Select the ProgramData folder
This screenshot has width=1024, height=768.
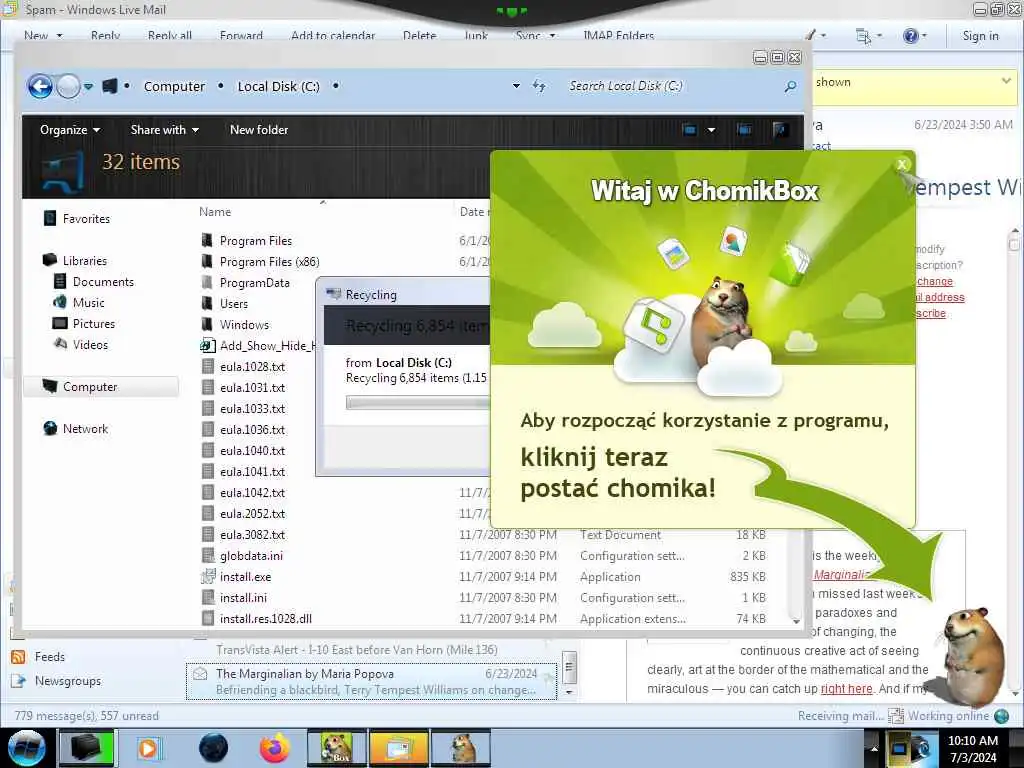(x=255, y=283)
